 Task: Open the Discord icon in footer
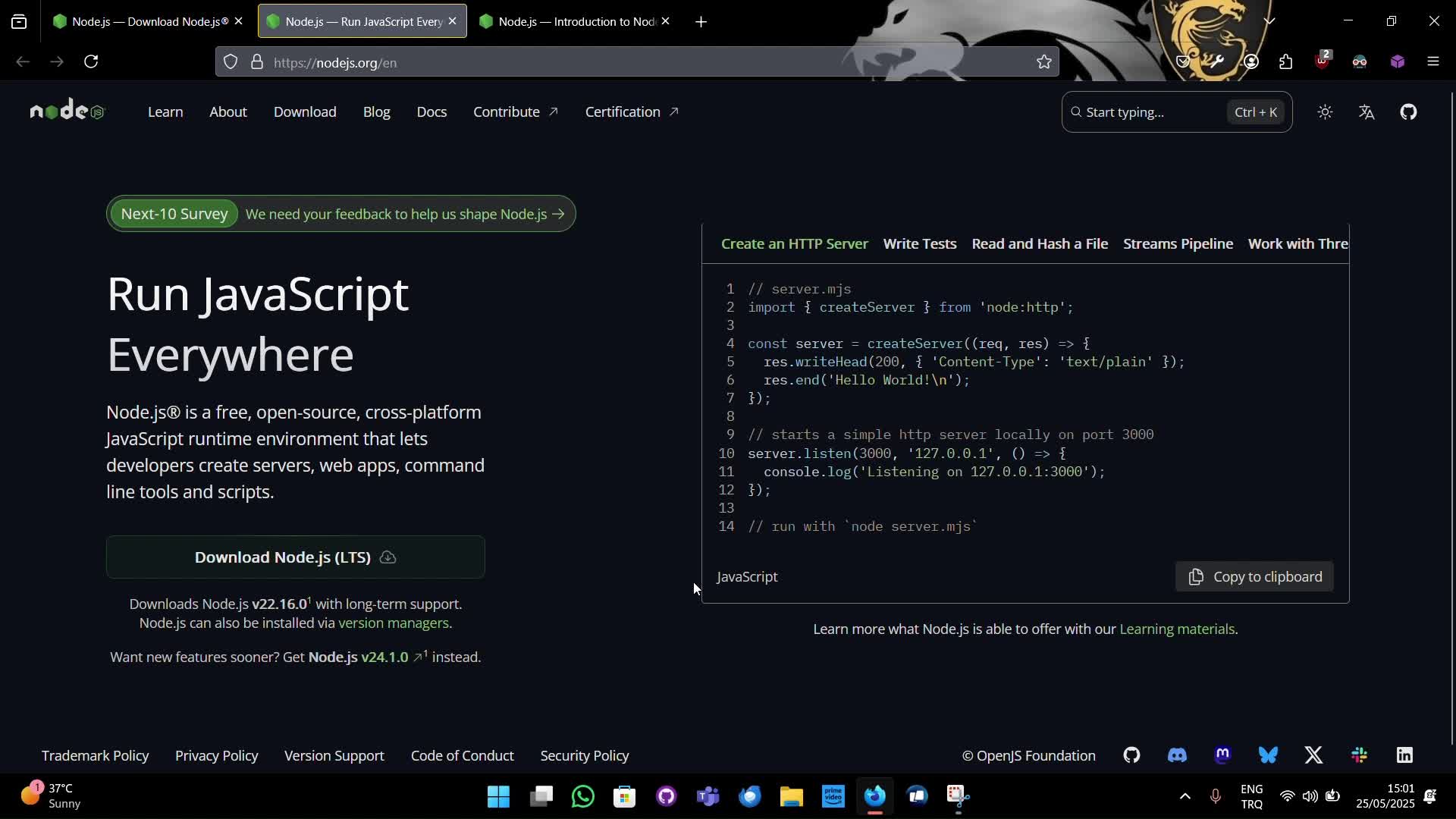point(1177,755)
